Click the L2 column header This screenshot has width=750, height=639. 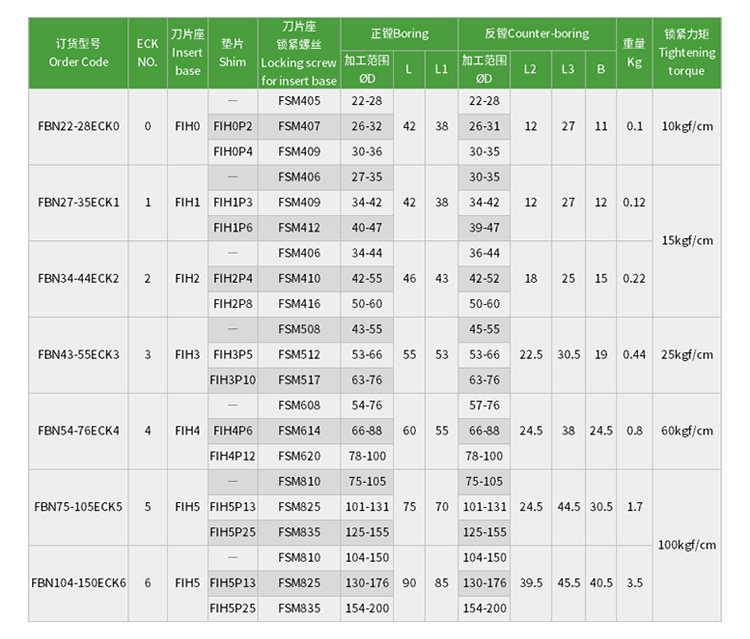[x=530, y=70]
